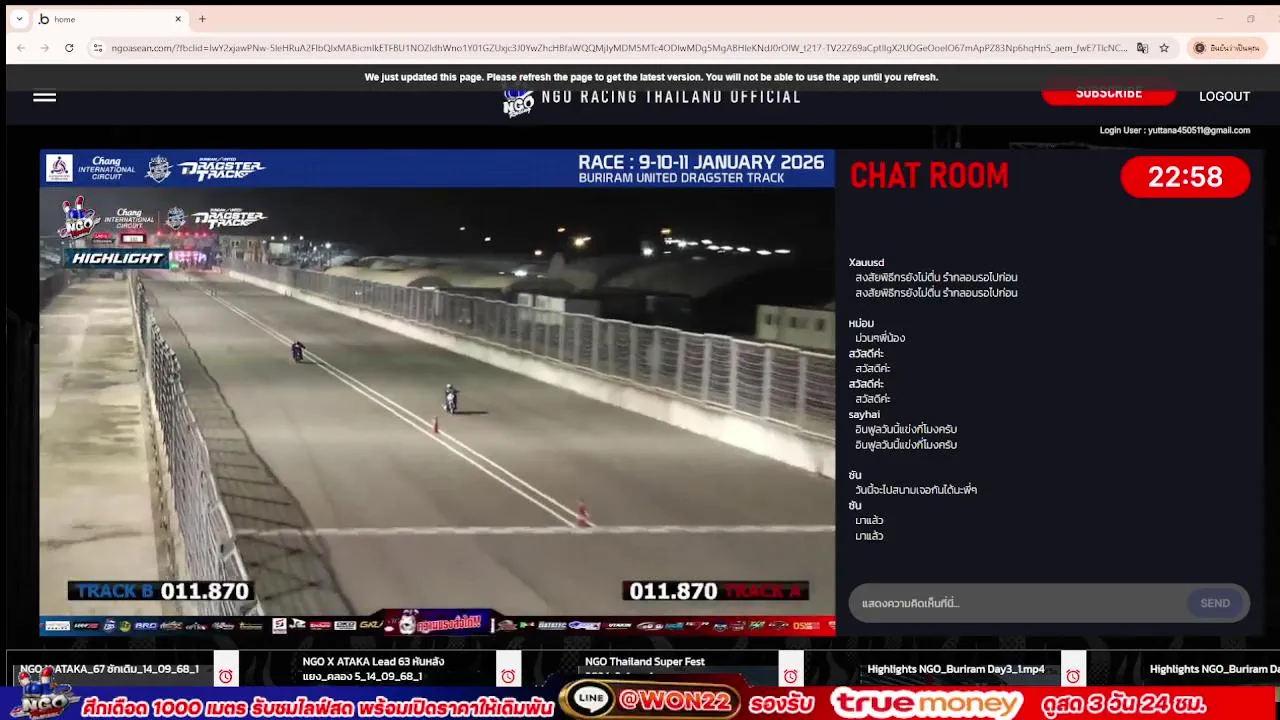This screenshot has height=720, width=1280.
Task: Open 'Highlights NGO_Buriram Day3_1.mp4' video item
Action: pyautogui.click(x=956, y=669)
